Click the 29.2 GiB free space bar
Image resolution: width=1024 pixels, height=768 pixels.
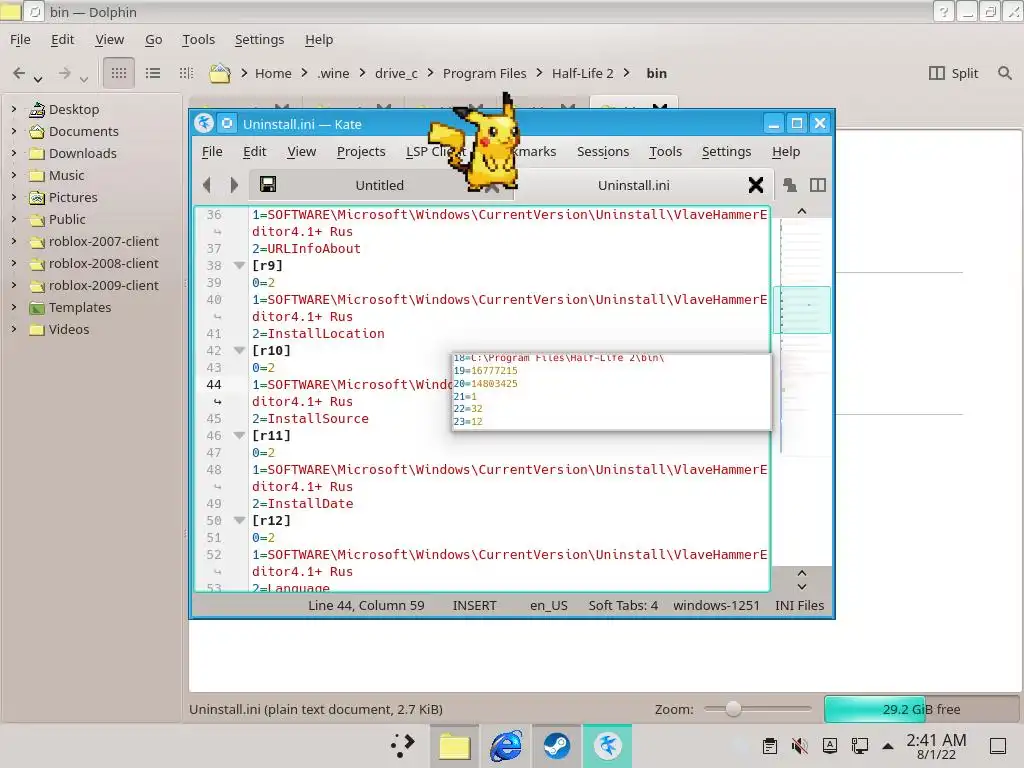pyautogui.click(x=921, y=709)
